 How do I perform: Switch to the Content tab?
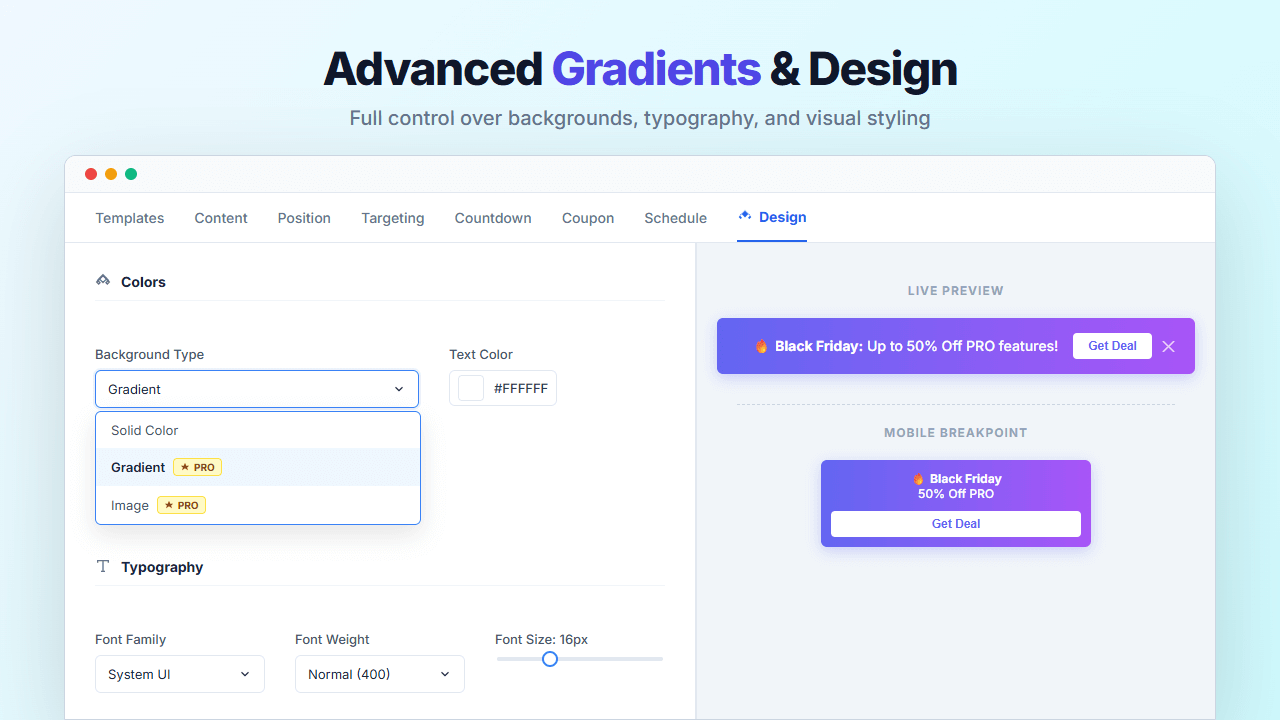click(x=221, y=218)
